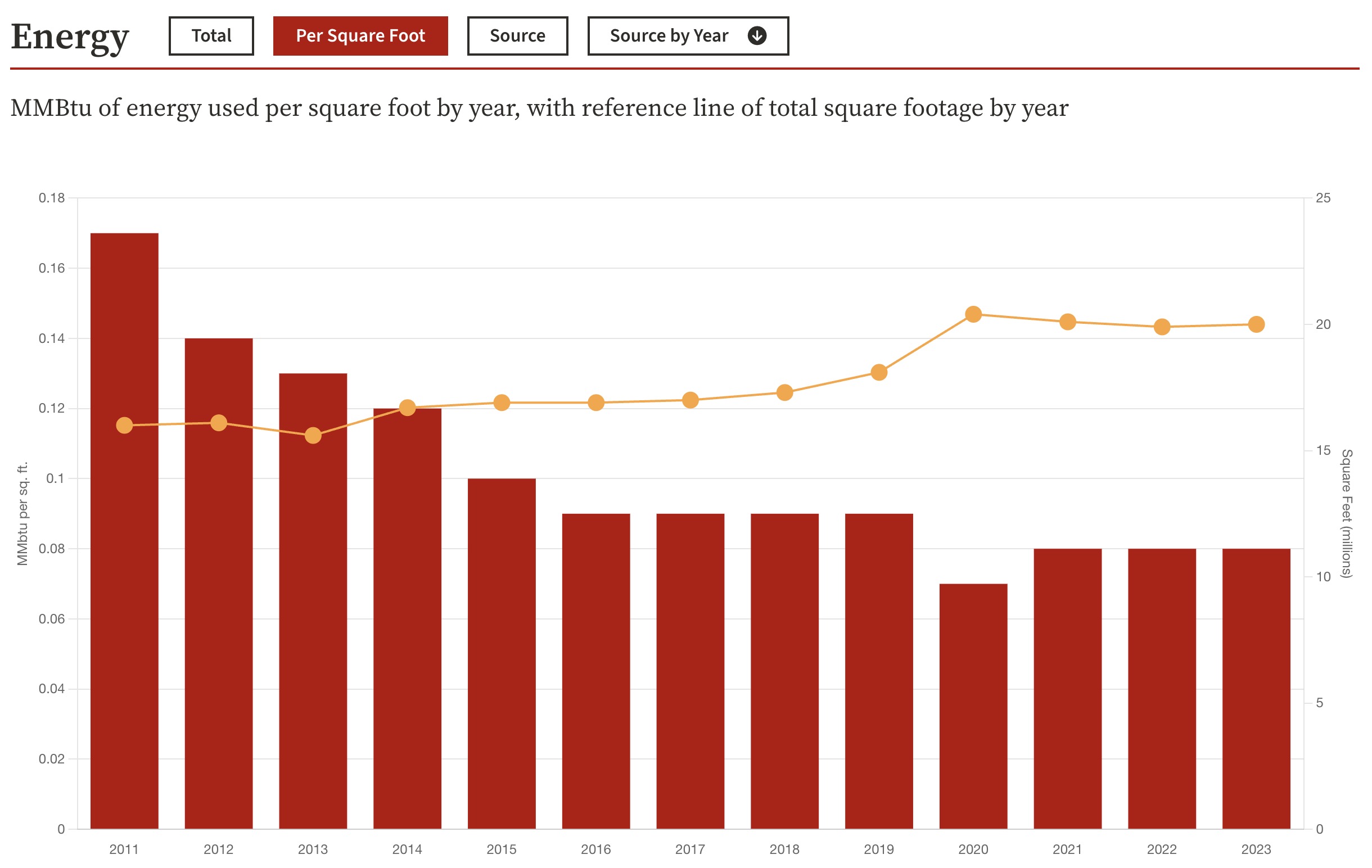
Task: Expand the Source by Year dropdown
Action: coord(669,36)
